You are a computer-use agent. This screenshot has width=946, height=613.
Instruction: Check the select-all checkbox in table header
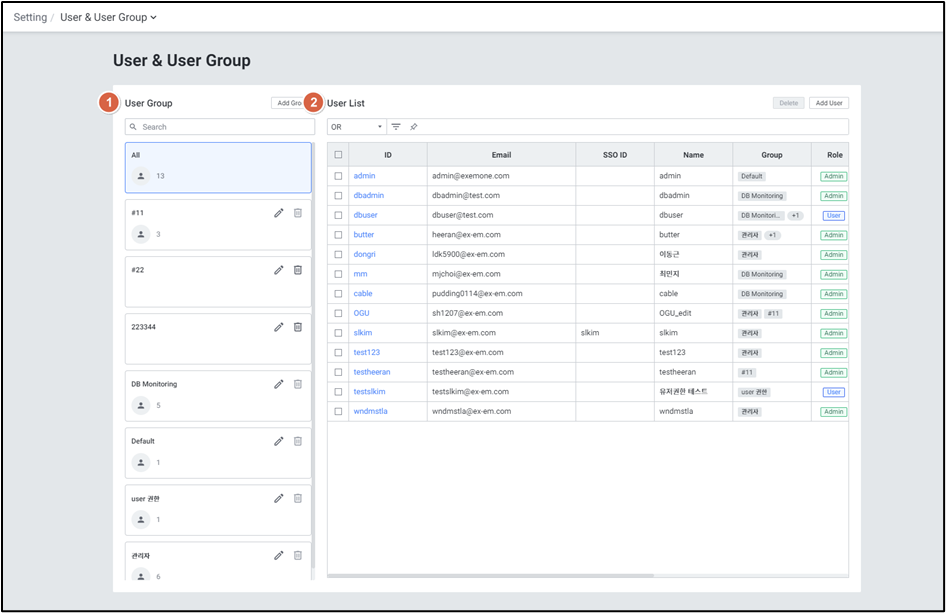(338, 155)
